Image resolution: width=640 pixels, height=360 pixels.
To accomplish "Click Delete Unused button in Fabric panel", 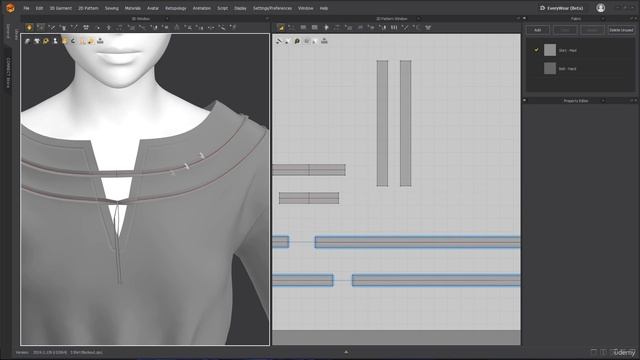I will 621,30.
